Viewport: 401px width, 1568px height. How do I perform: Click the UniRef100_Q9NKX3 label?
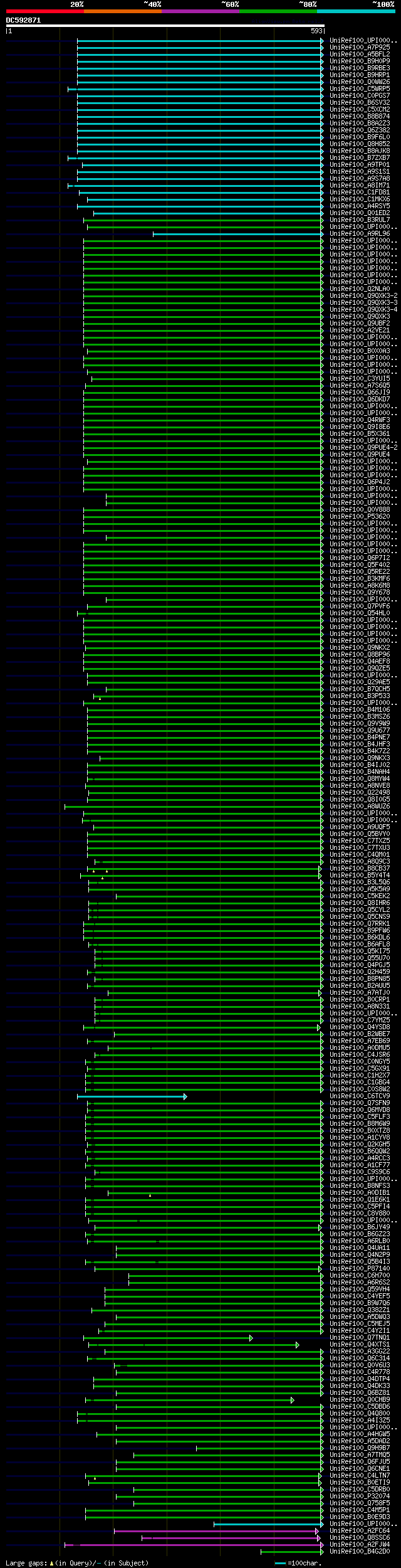coord(360,758)
